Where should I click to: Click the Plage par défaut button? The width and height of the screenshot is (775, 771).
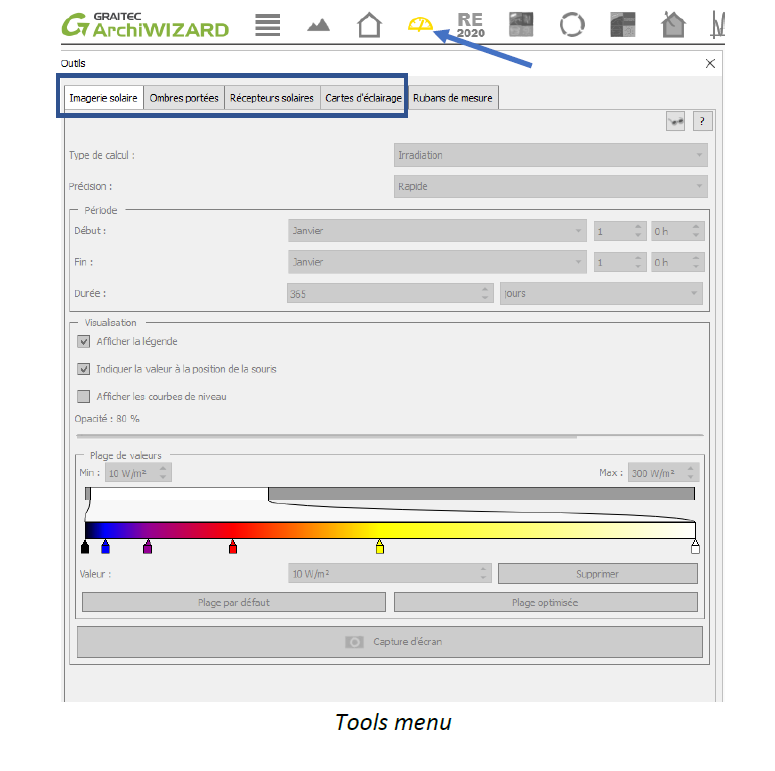tap(233, 602)
